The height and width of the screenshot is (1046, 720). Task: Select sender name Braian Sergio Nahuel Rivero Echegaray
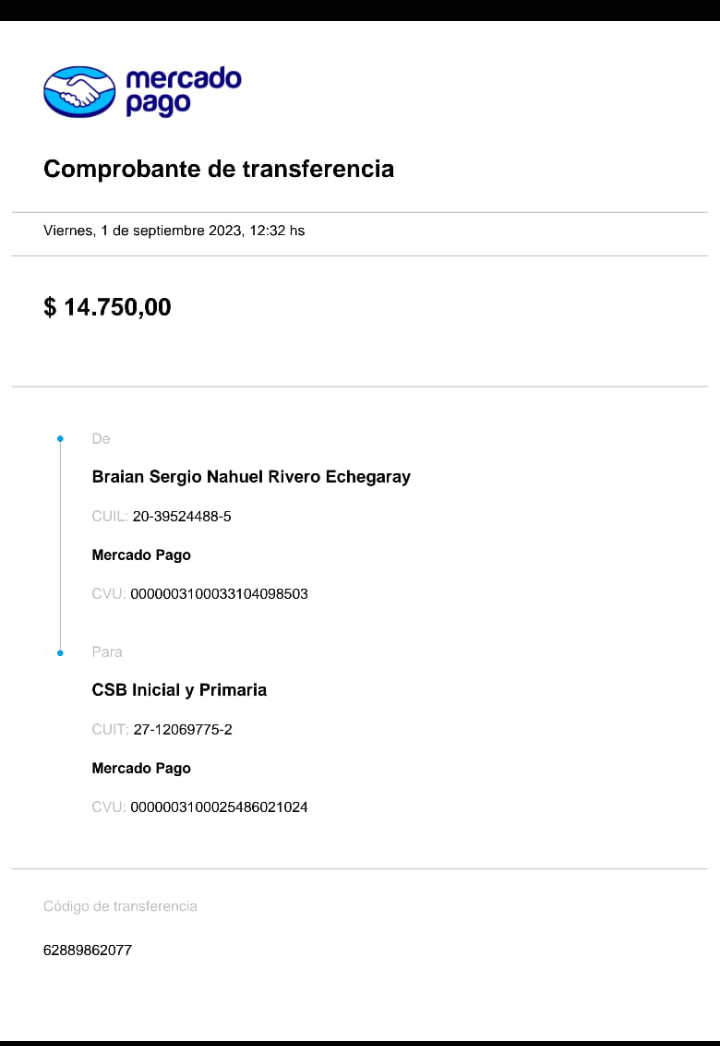251,477
